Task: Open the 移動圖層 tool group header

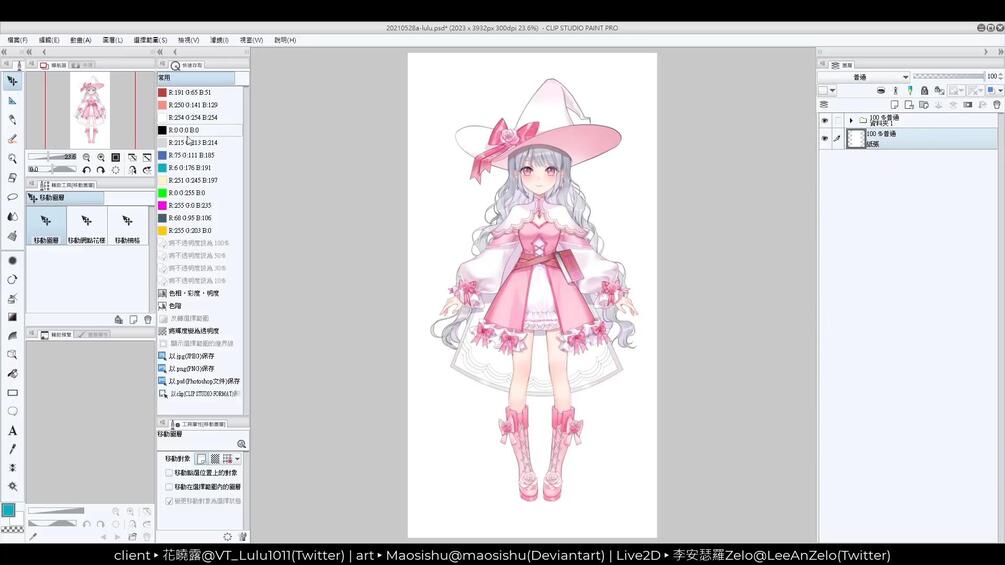Action: pyautogui.click(x=65, y=198)
